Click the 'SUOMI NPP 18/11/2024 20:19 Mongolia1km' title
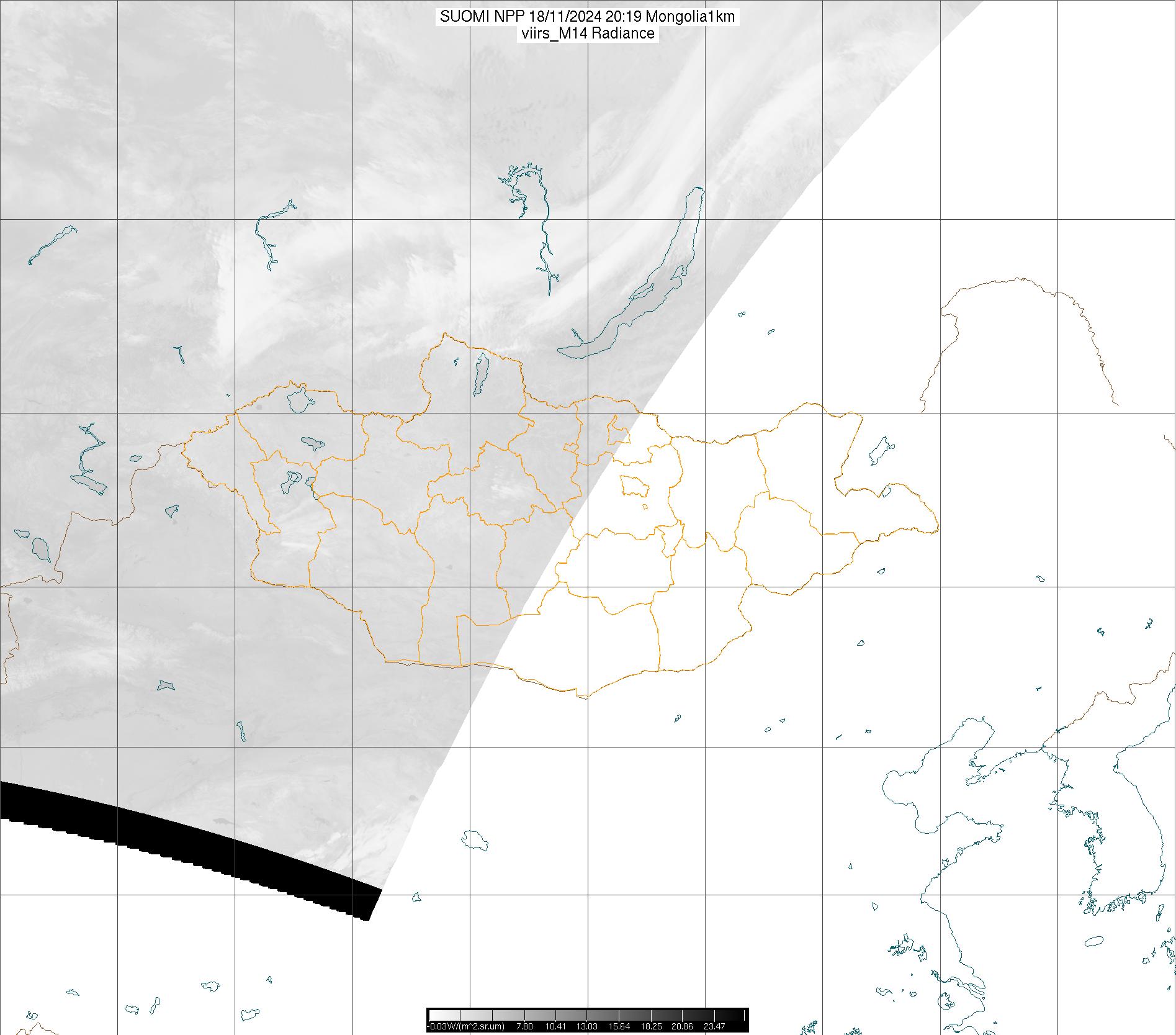The width and height of the screenshot is (1176, 1035). pyautogui.click(x=587, y=17)
